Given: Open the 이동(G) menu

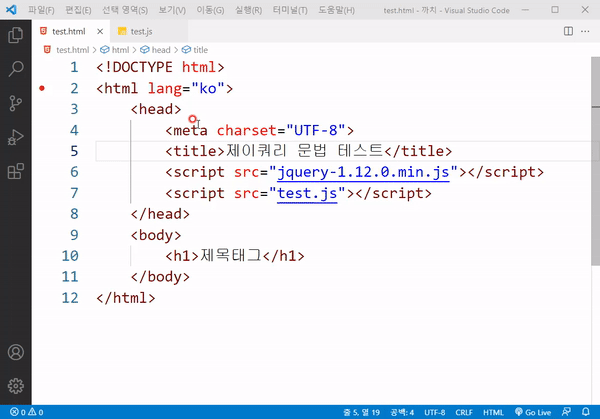Looking at the screenshot, I should point(210,10).
